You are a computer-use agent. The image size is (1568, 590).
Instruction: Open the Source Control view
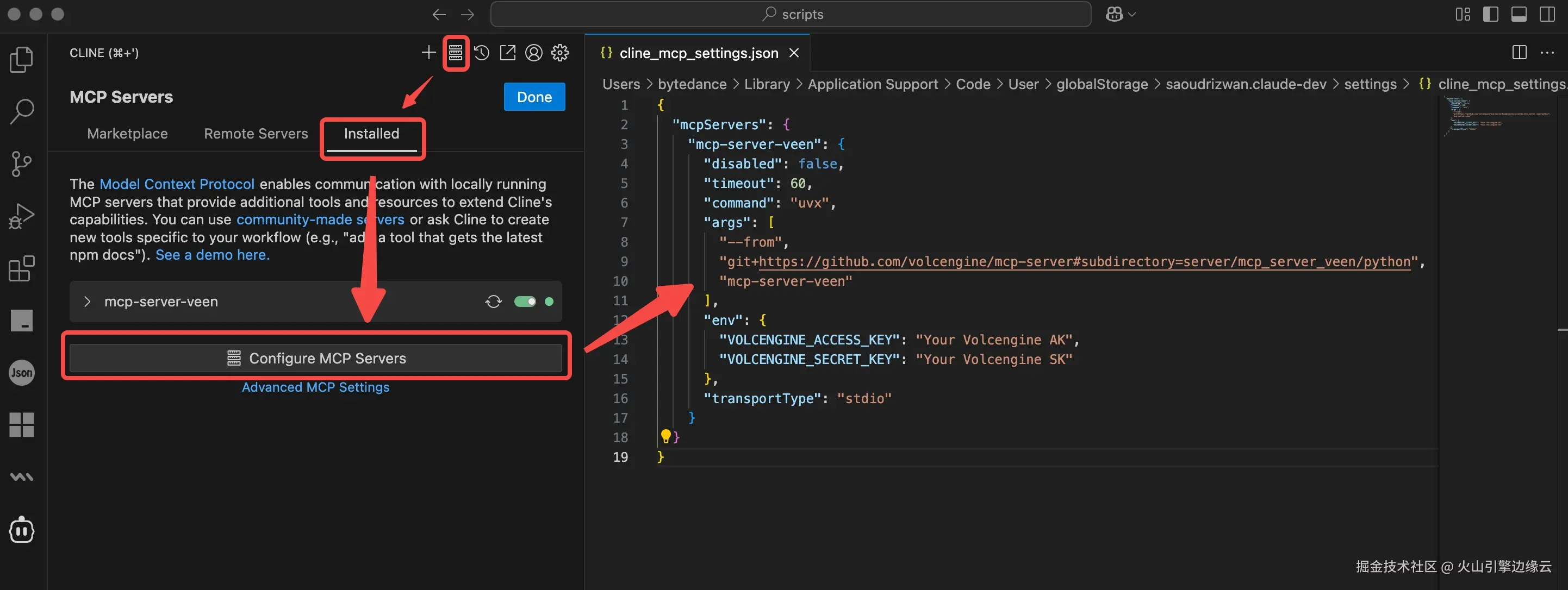pos(22,164)
